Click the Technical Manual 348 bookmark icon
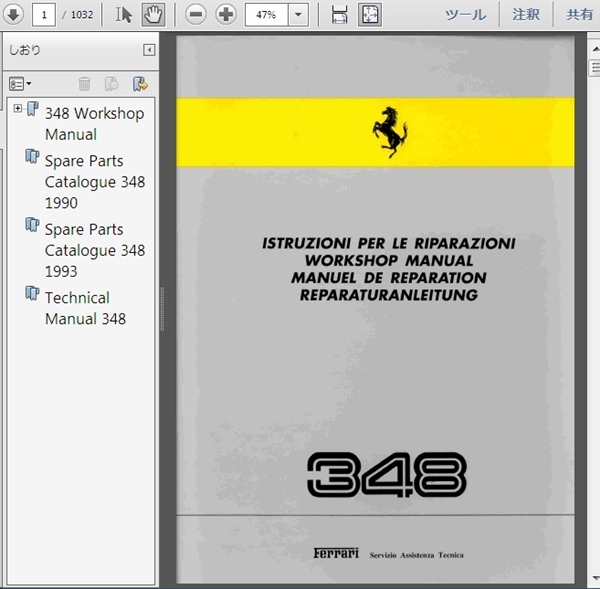The image size is (600, 589). click(x=33, y=294)
